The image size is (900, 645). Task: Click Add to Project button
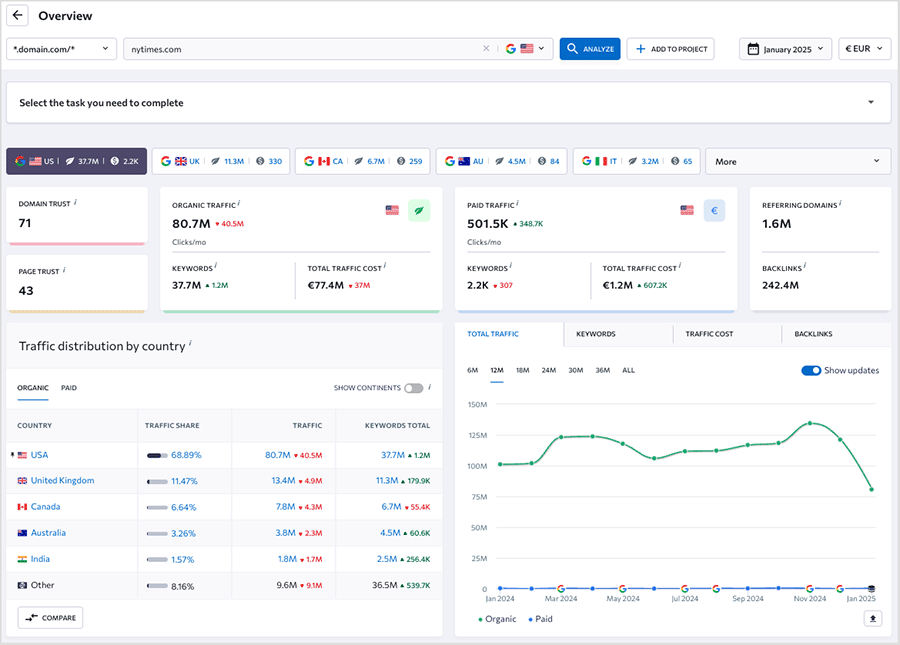pos(670,49)
